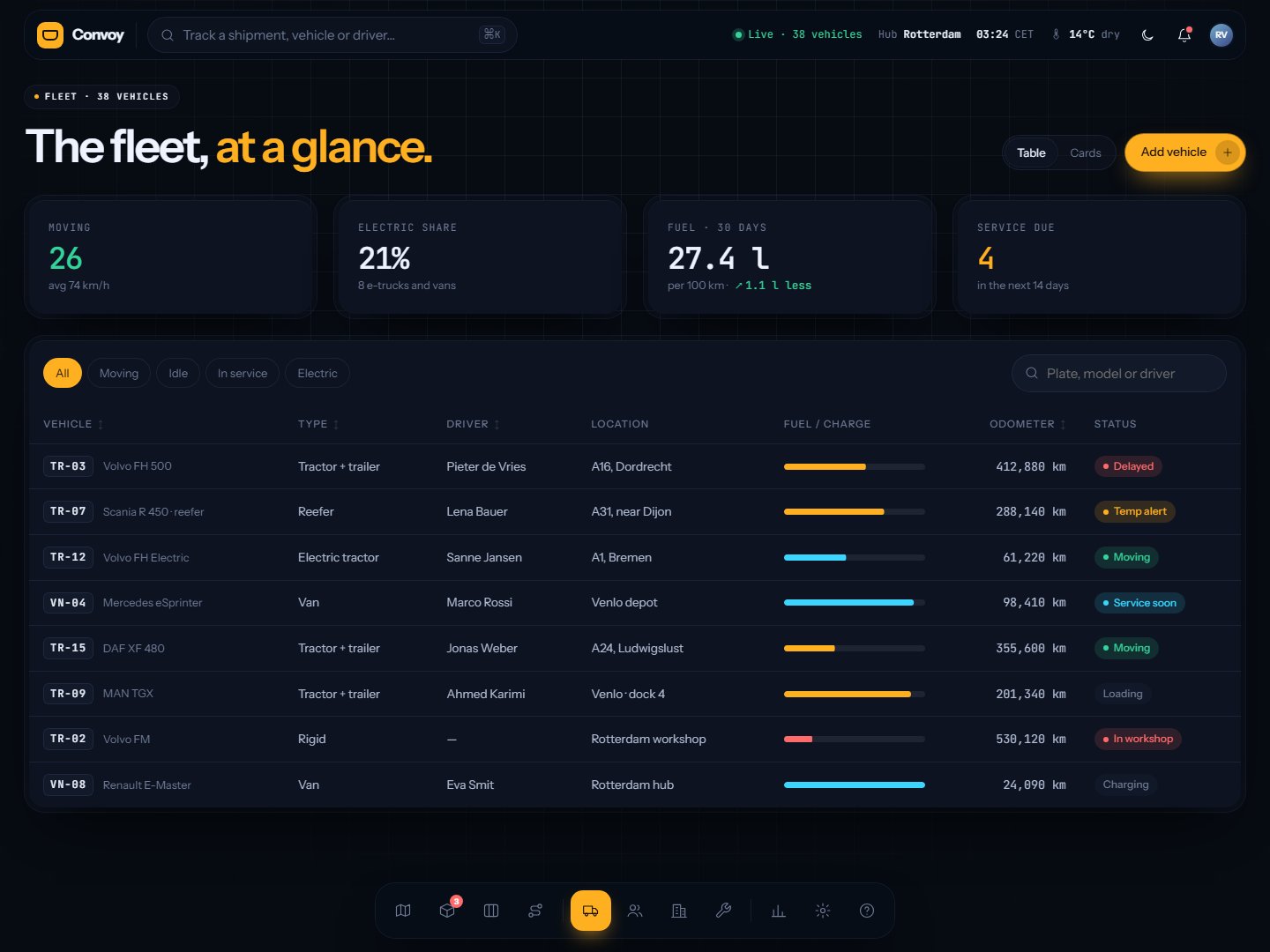Image resolution: width=1270 pixels, height=952 pixels.
Task: Toggle dark mode moon icon
Action: (x=1147, y=35)
